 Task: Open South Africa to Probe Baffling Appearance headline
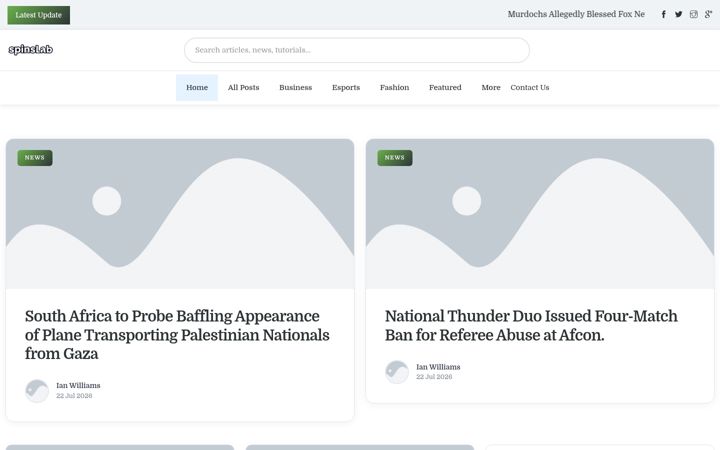177,335
